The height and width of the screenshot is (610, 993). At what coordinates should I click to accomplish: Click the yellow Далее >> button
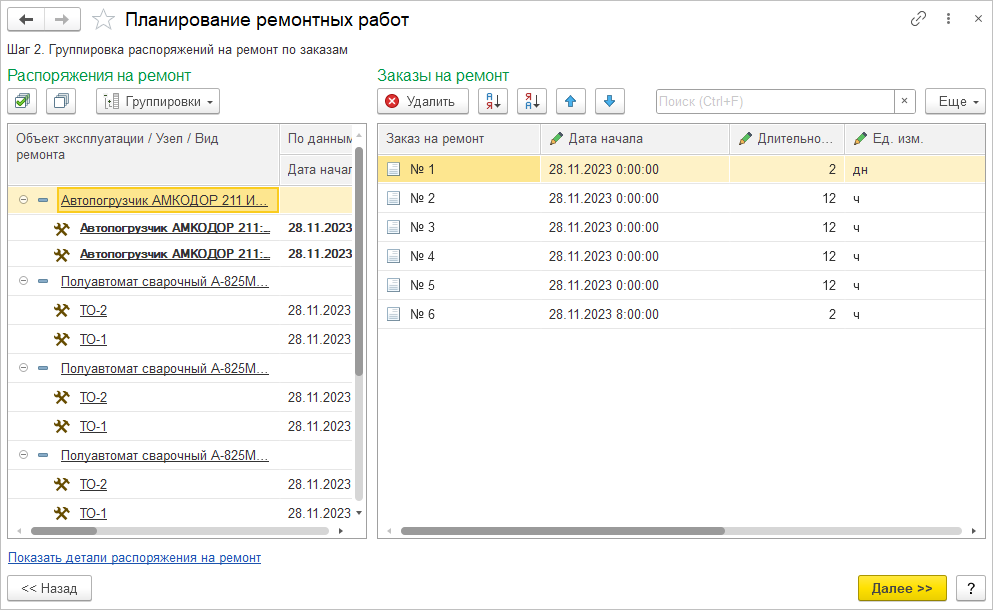pyautogui.click(x=902, y=588)
